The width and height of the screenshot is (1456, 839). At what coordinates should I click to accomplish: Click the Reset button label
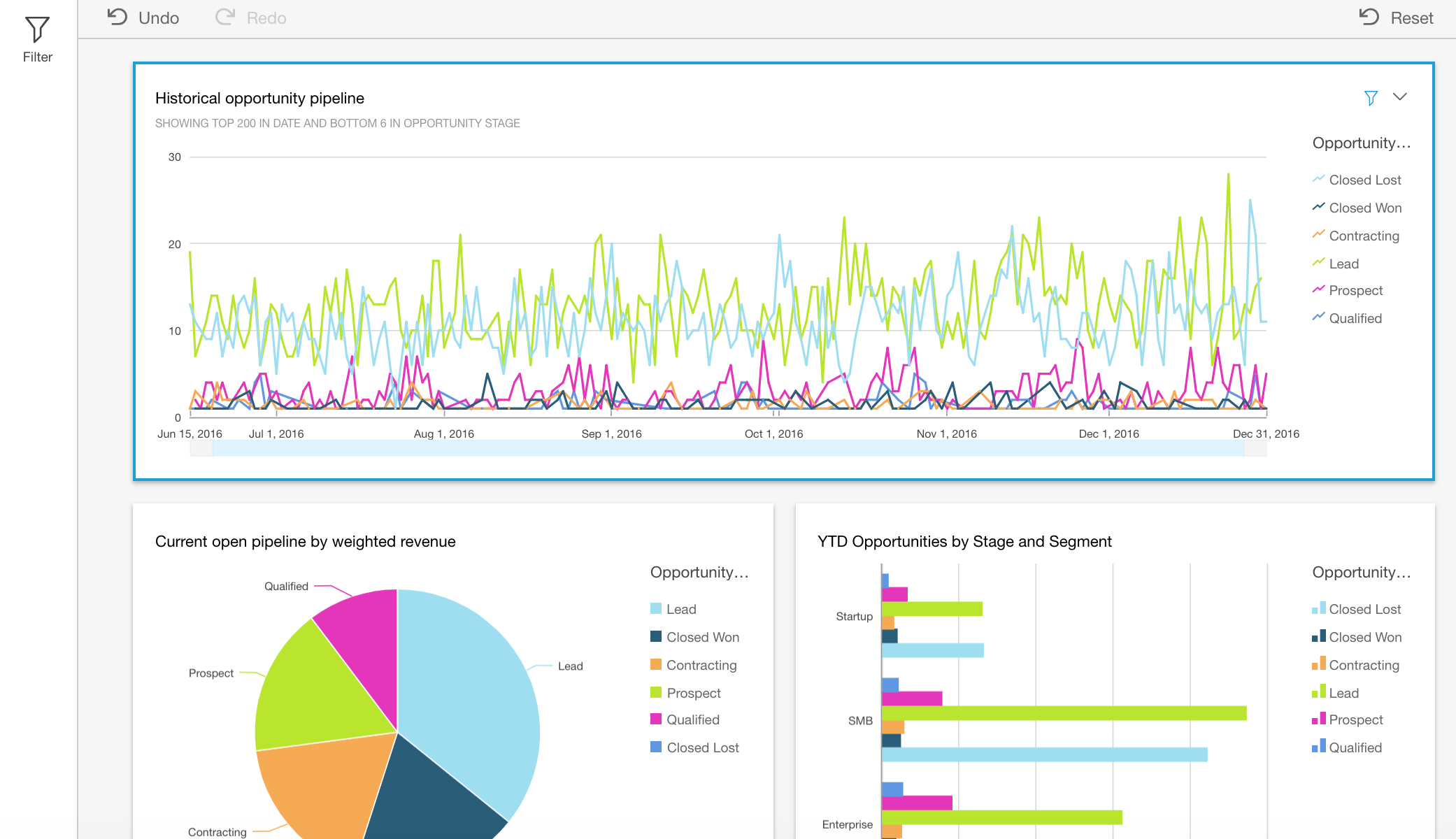pos(1412,17)
